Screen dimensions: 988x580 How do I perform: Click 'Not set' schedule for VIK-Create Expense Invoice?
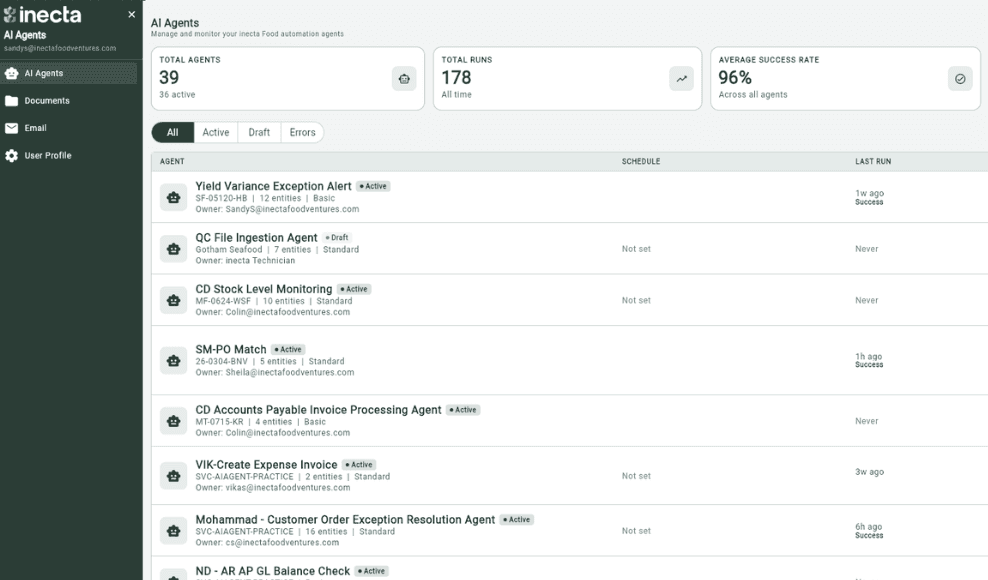[636, 476]
